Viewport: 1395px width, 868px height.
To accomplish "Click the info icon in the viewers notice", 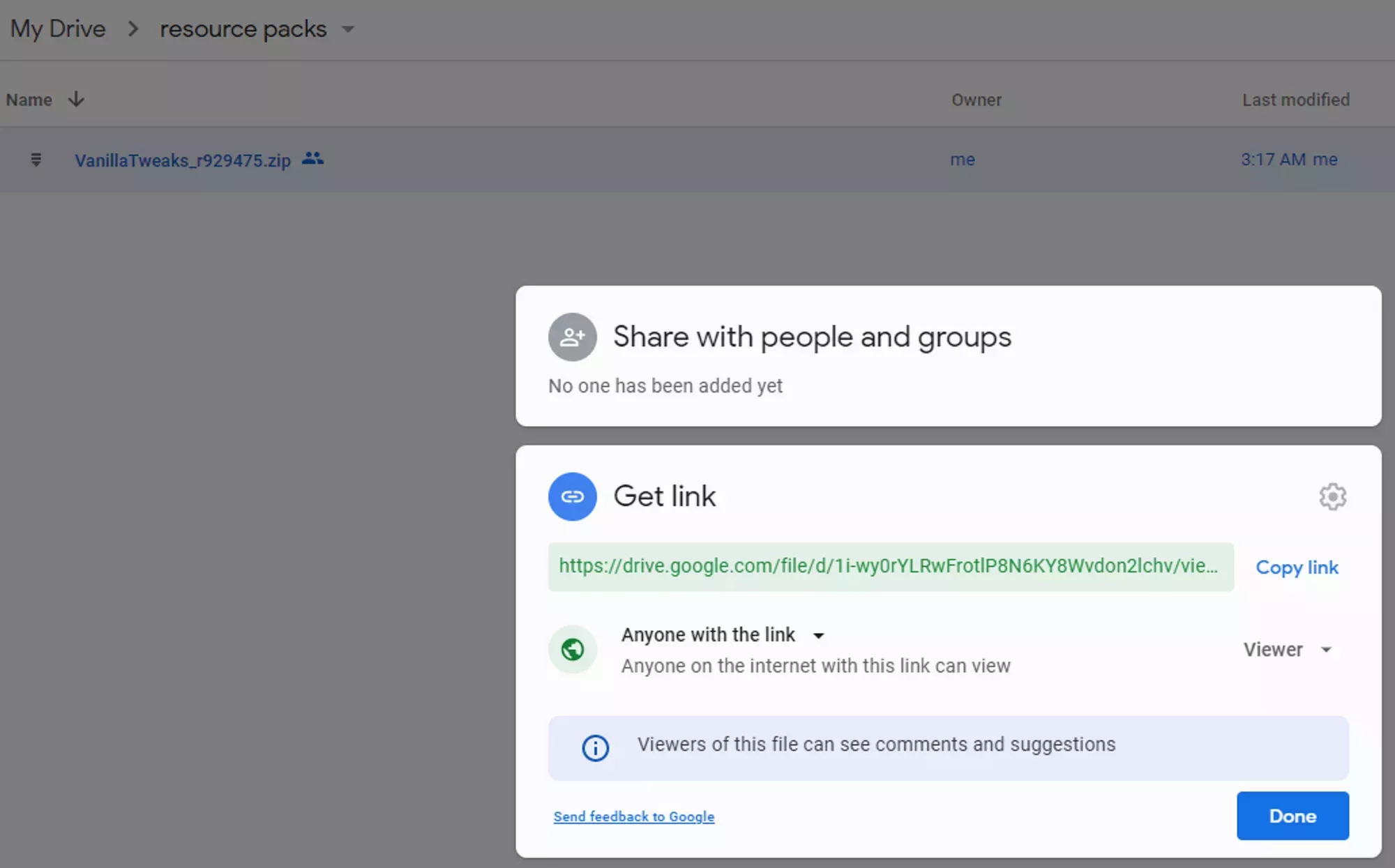I will pyautogui.click(x=594, y=748).
